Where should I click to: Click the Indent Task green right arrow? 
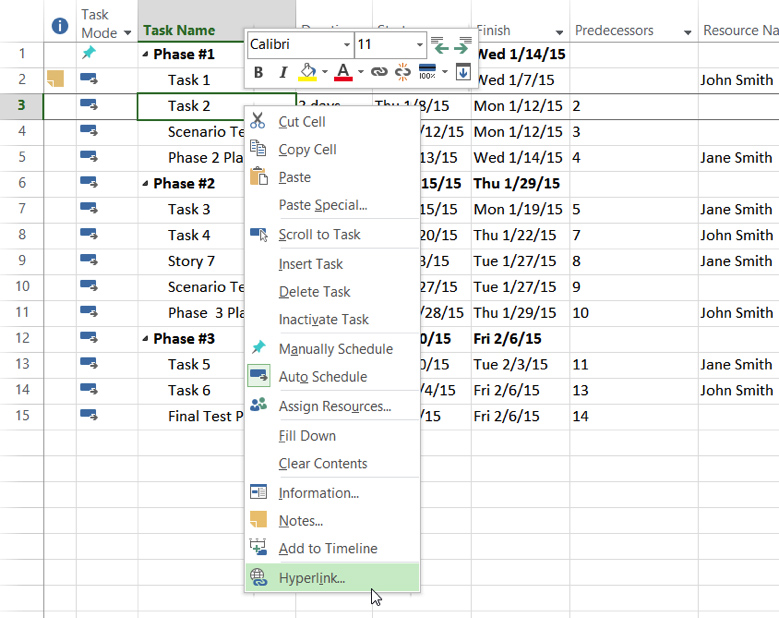[x=460, y=46]
